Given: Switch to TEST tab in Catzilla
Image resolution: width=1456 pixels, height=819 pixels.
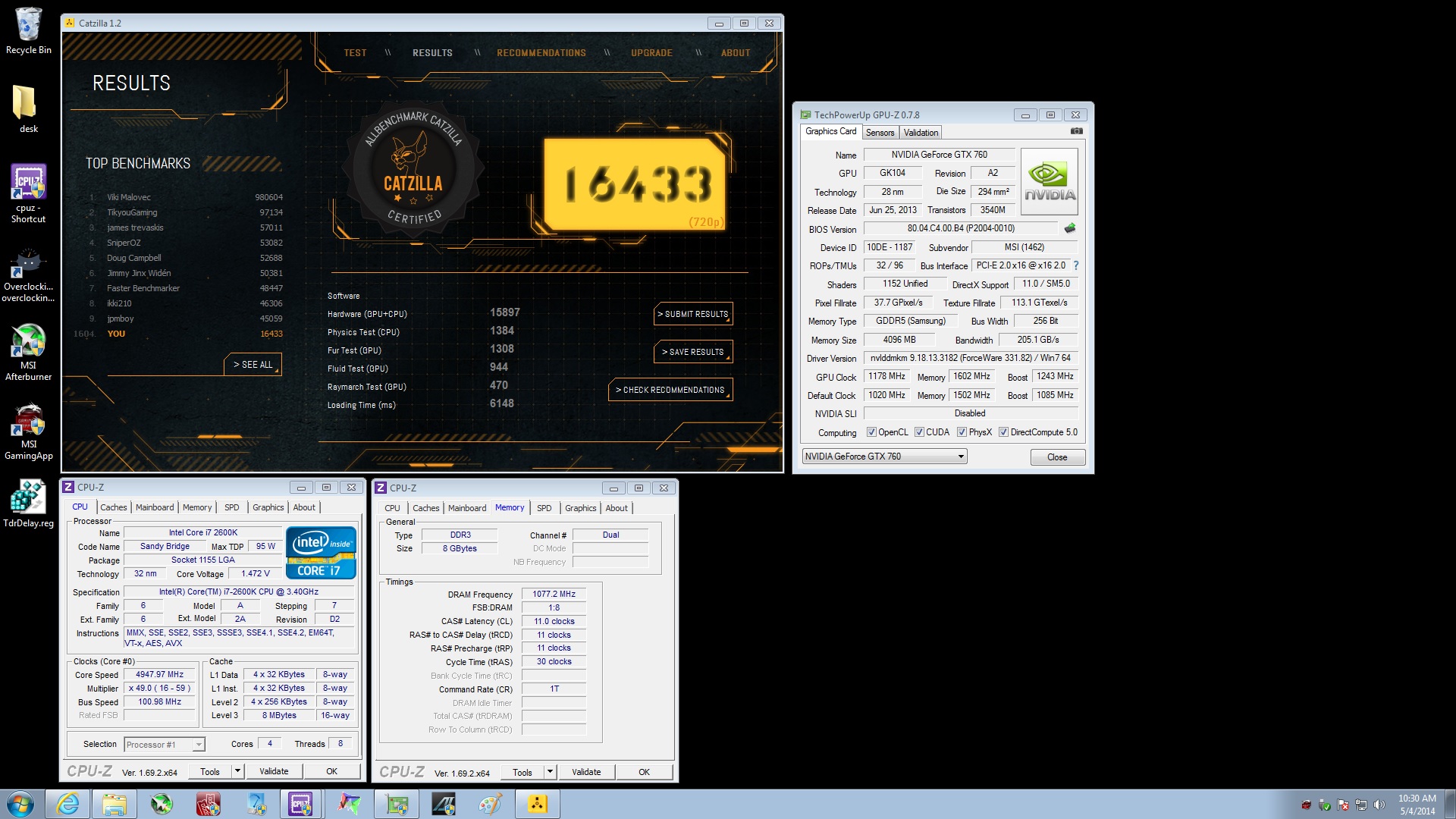Looking at the screenshot, I should (x=355, y=53).
